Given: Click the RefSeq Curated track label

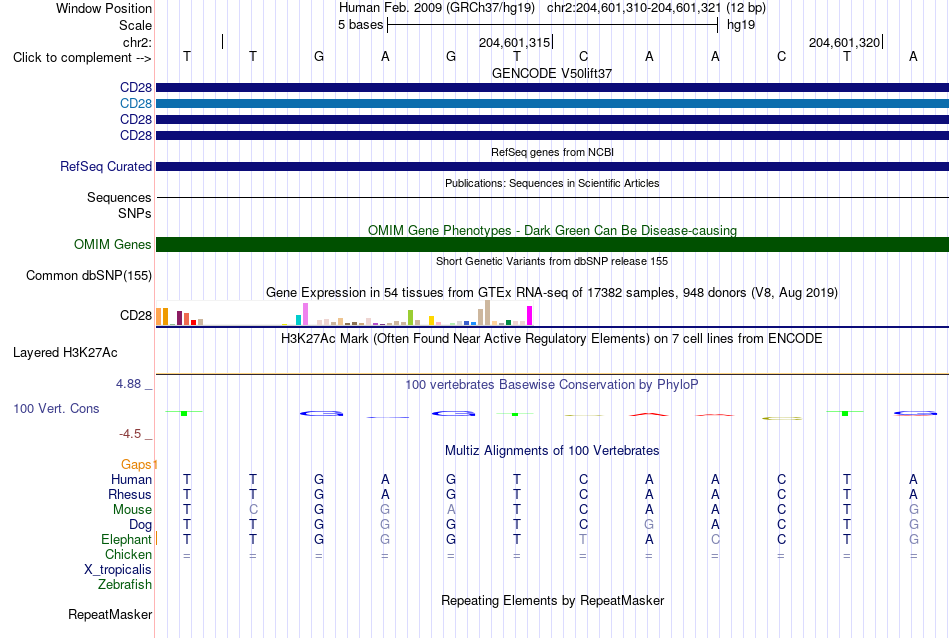Looking at the screenshot, I should (x=106, y=167).
